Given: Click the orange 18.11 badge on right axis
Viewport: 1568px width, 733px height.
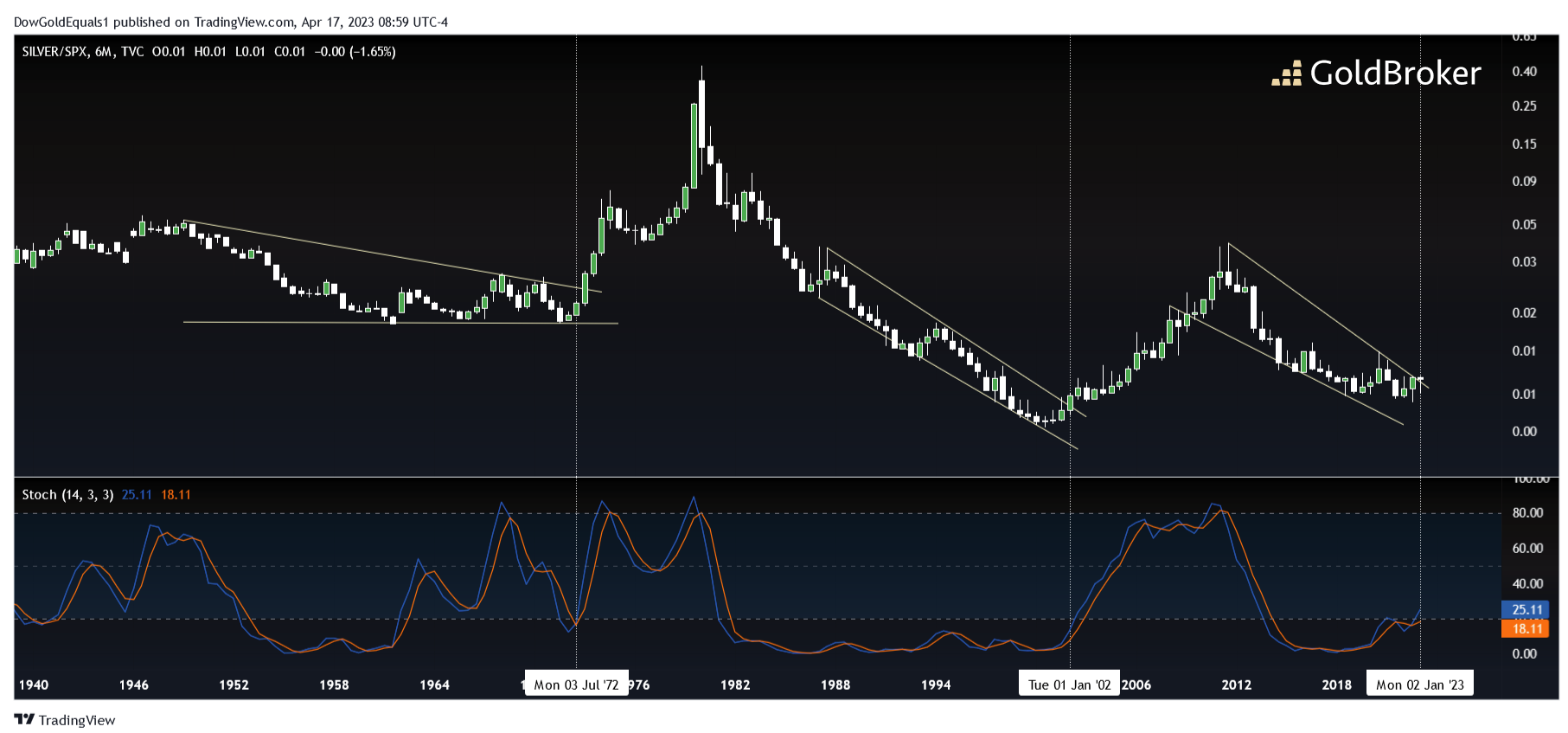Looking at the screenshot, I should click(x=1526, y=629).
